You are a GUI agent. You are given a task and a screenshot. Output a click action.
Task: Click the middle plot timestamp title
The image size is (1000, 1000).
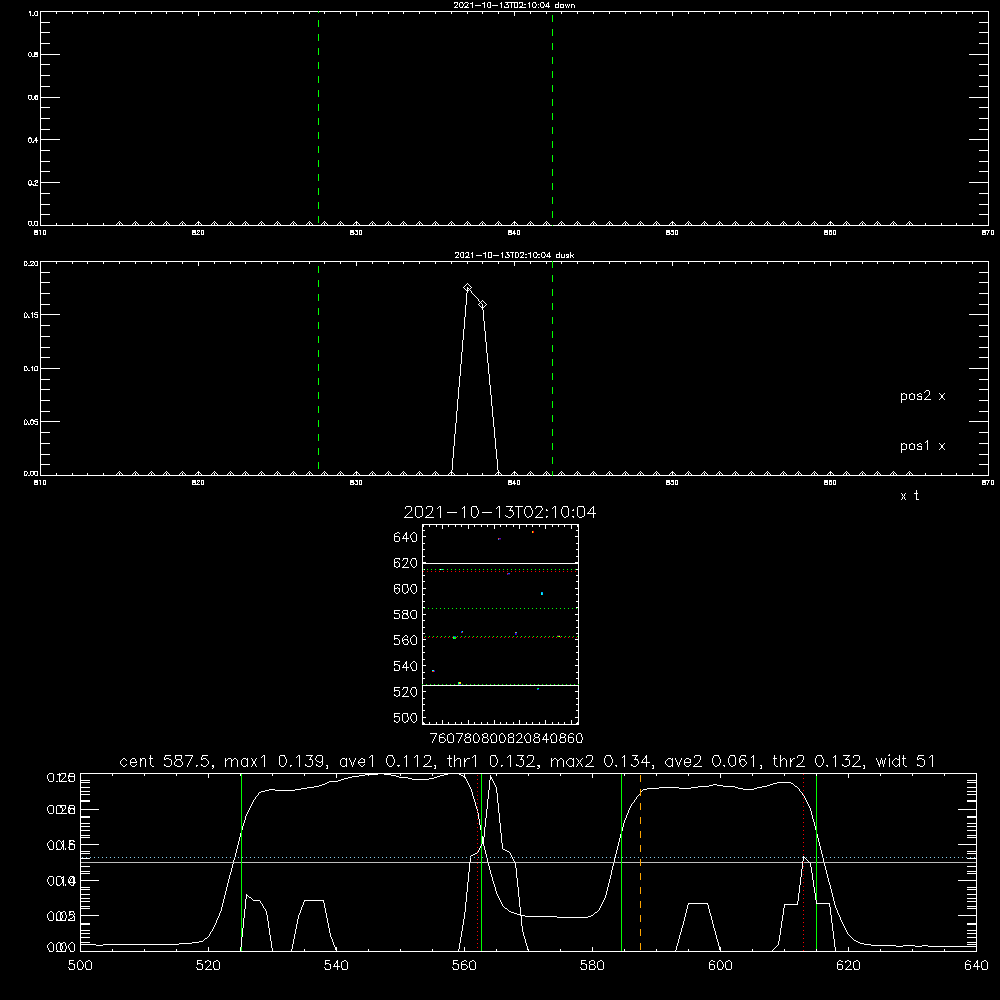point(500,512)
